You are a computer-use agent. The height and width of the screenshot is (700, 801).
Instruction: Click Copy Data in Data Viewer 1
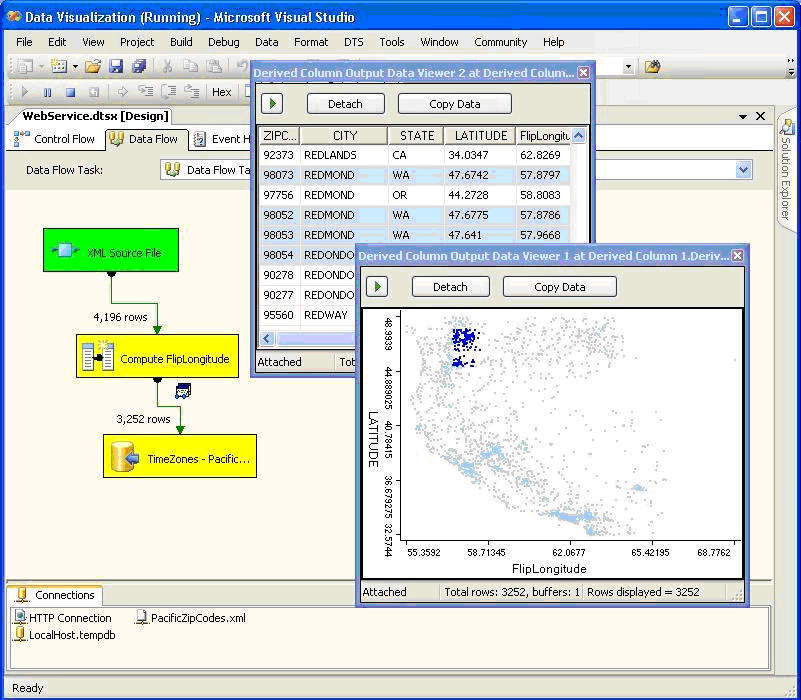click(x=559, y=287)
